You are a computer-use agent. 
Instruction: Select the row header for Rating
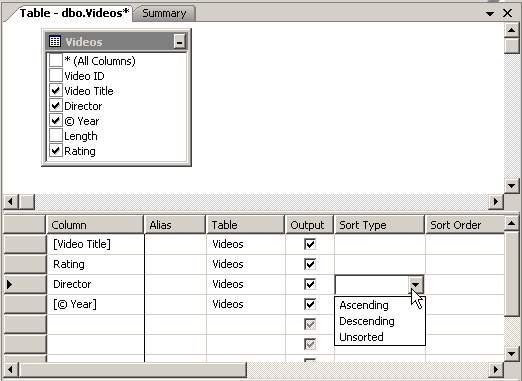click(25, 264)
